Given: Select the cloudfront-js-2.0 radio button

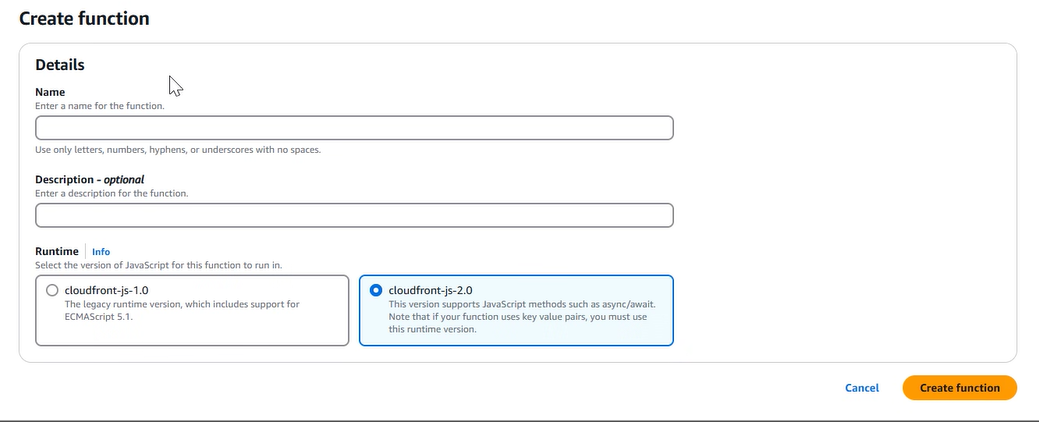Looking at the screenshot, I should pos(376,290).
